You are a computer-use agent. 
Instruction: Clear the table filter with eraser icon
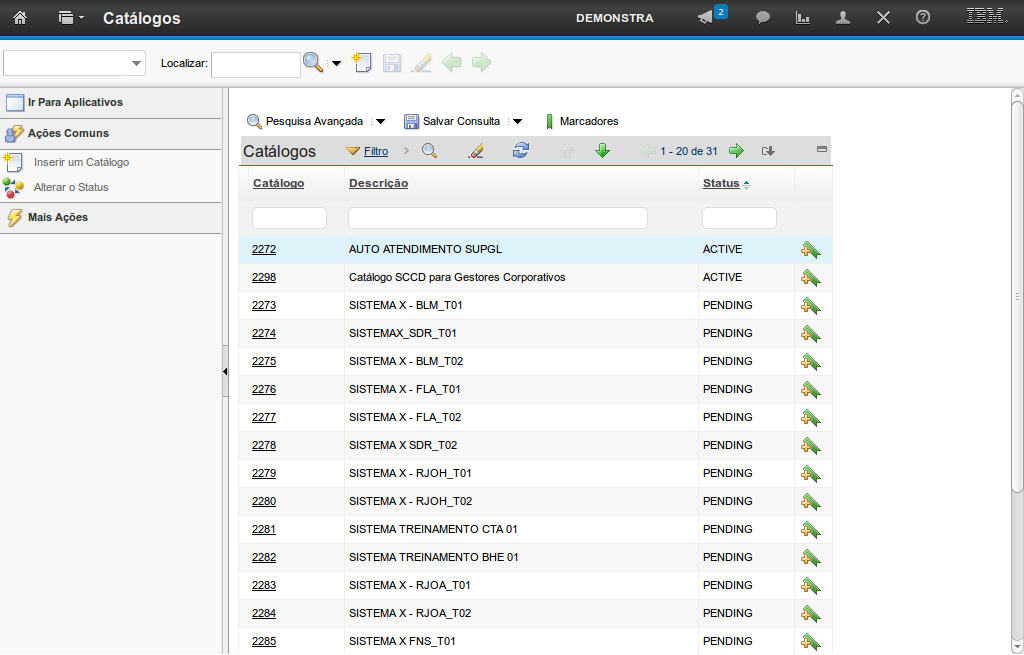pos(476,151)
